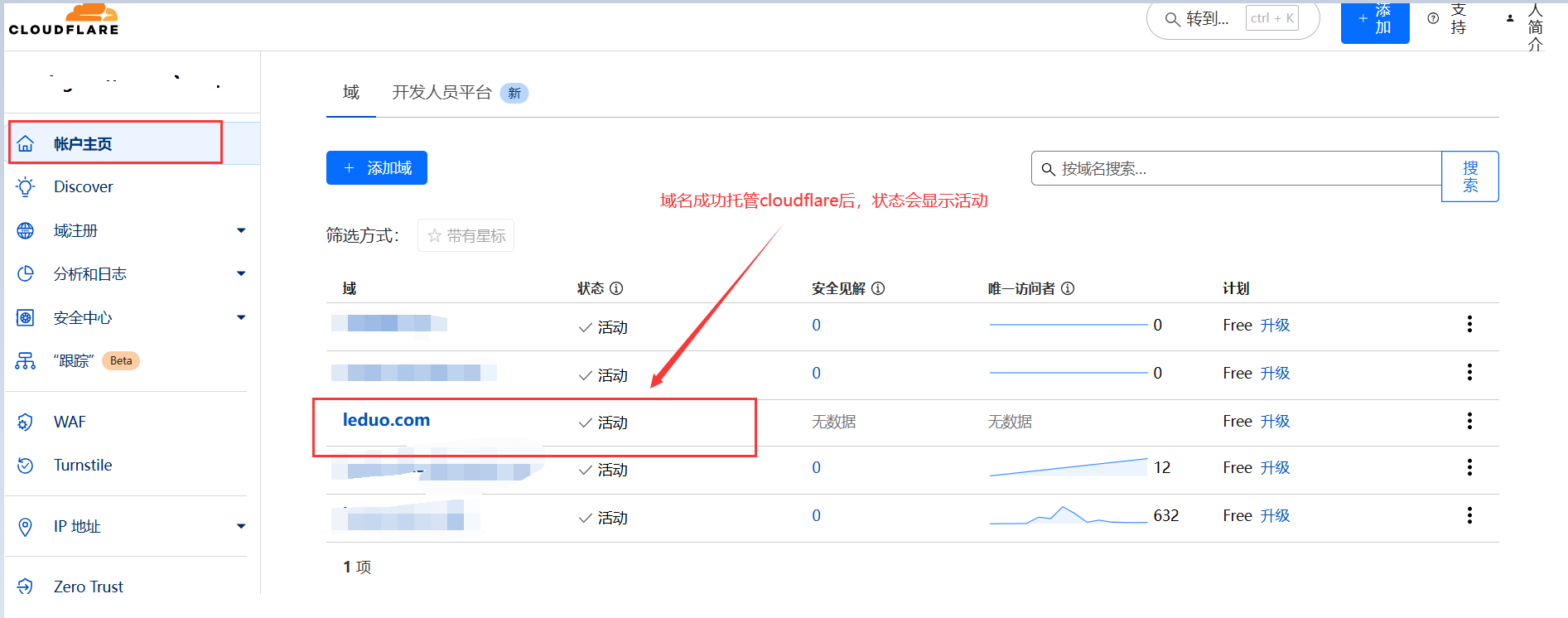
Task: Click the 升级 link in leduo.com row
Action: 1275,421
